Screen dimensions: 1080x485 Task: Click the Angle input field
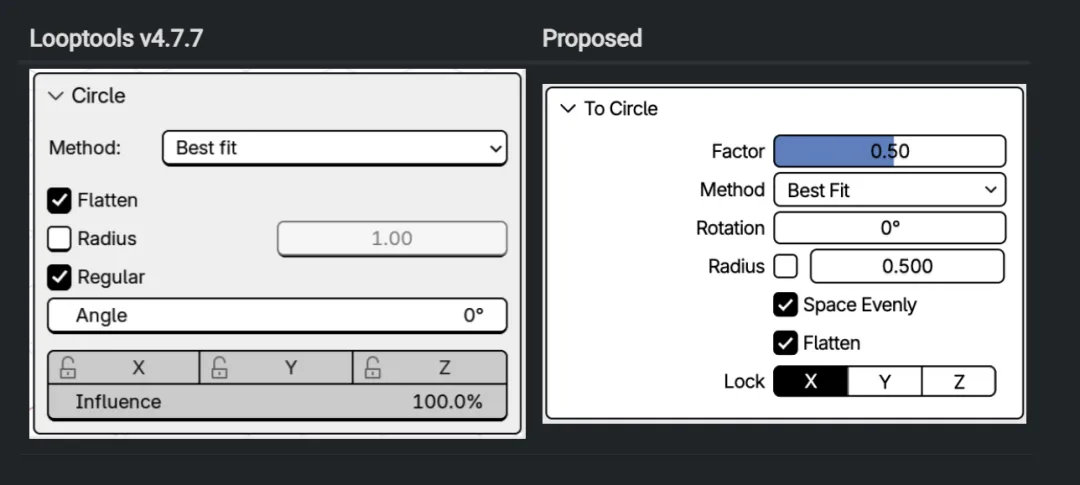(x=277, y=315)
